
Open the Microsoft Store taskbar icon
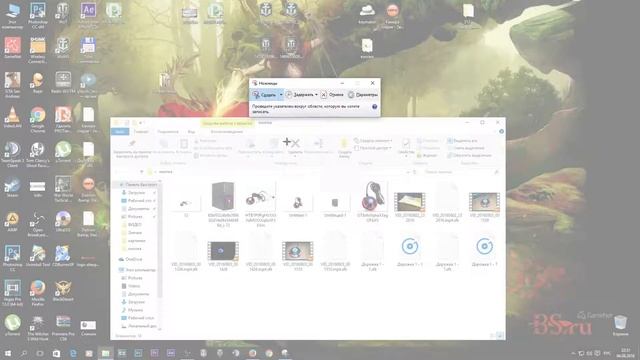[56, 353]
